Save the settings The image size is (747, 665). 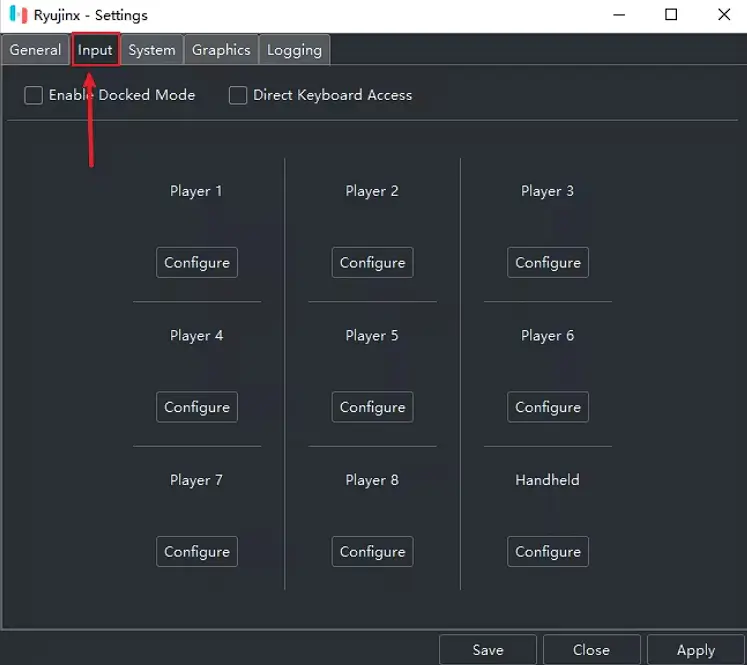pos(488,650)
